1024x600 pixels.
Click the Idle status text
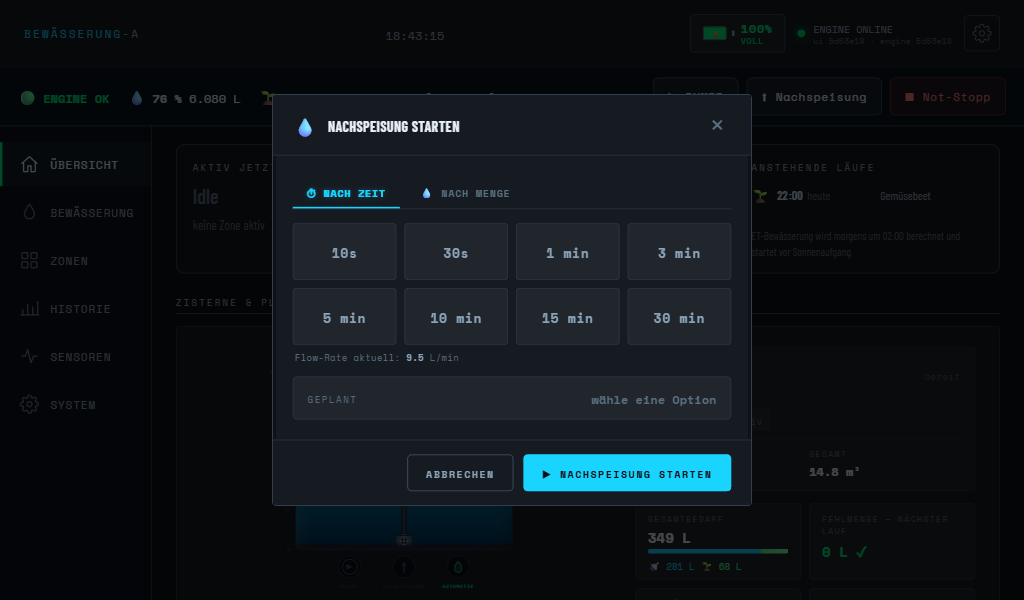[x=206, y=197]
